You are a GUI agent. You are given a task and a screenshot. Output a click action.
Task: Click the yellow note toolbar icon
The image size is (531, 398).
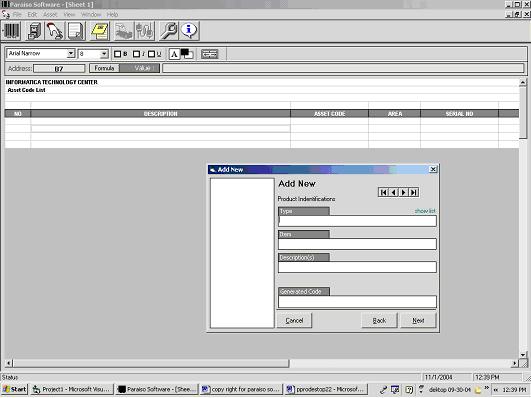pyautogui.click(x=99, y=31)
